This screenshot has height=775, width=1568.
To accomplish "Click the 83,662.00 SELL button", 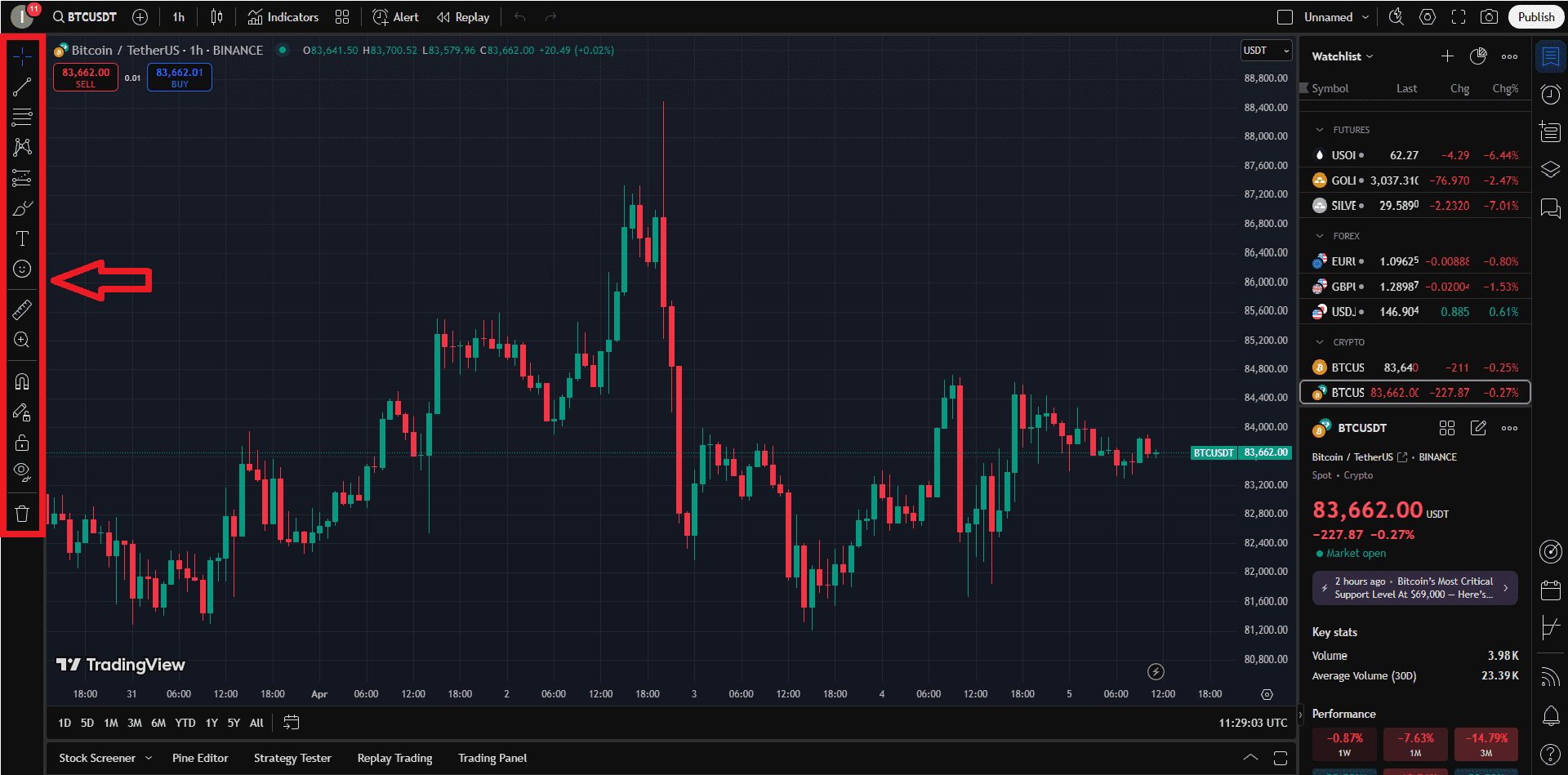I will (86, 78).
